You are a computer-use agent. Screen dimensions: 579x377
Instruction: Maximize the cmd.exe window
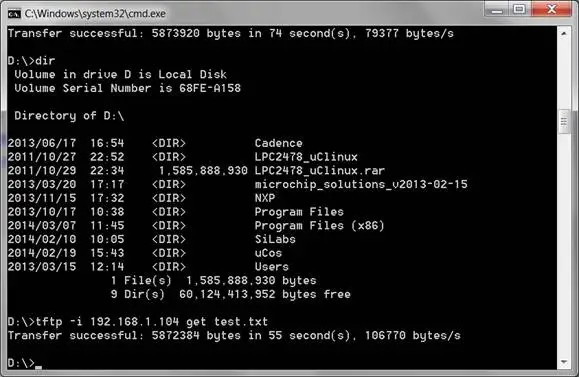click(520, 9)
